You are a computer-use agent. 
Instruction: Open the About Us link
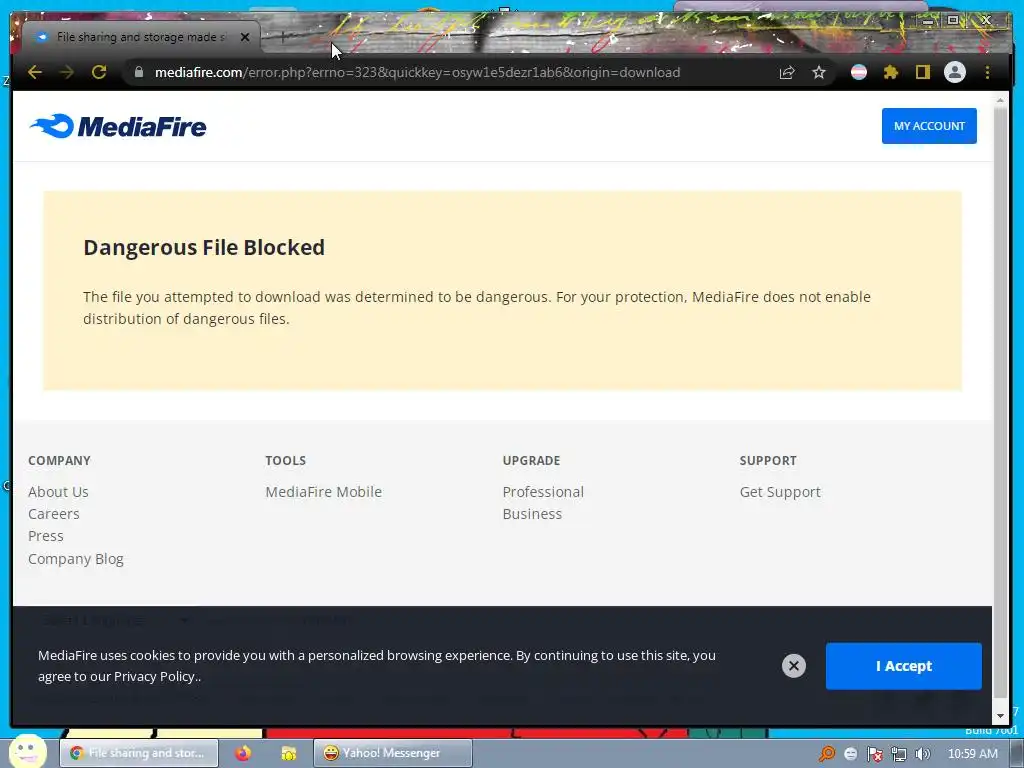58,492
